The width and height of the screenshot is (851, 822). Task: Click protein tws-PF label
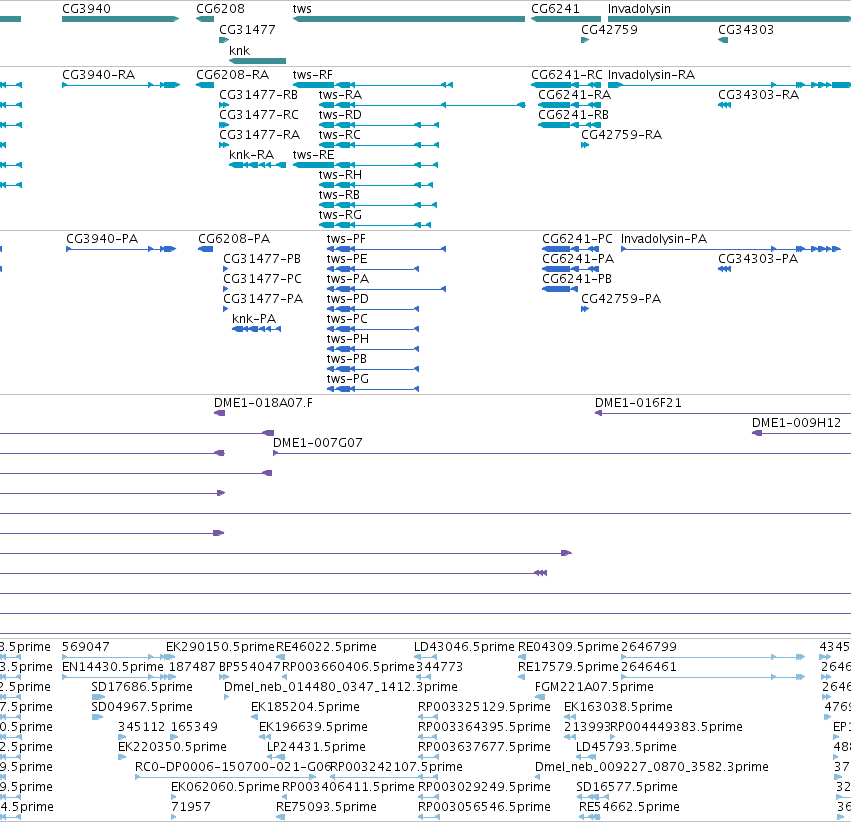(346, 239)
